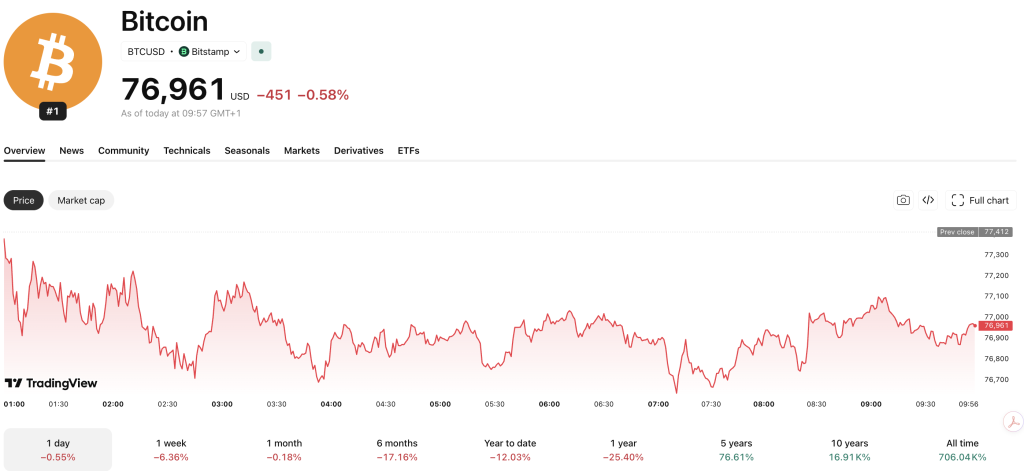Select the Year to date range

510,449
